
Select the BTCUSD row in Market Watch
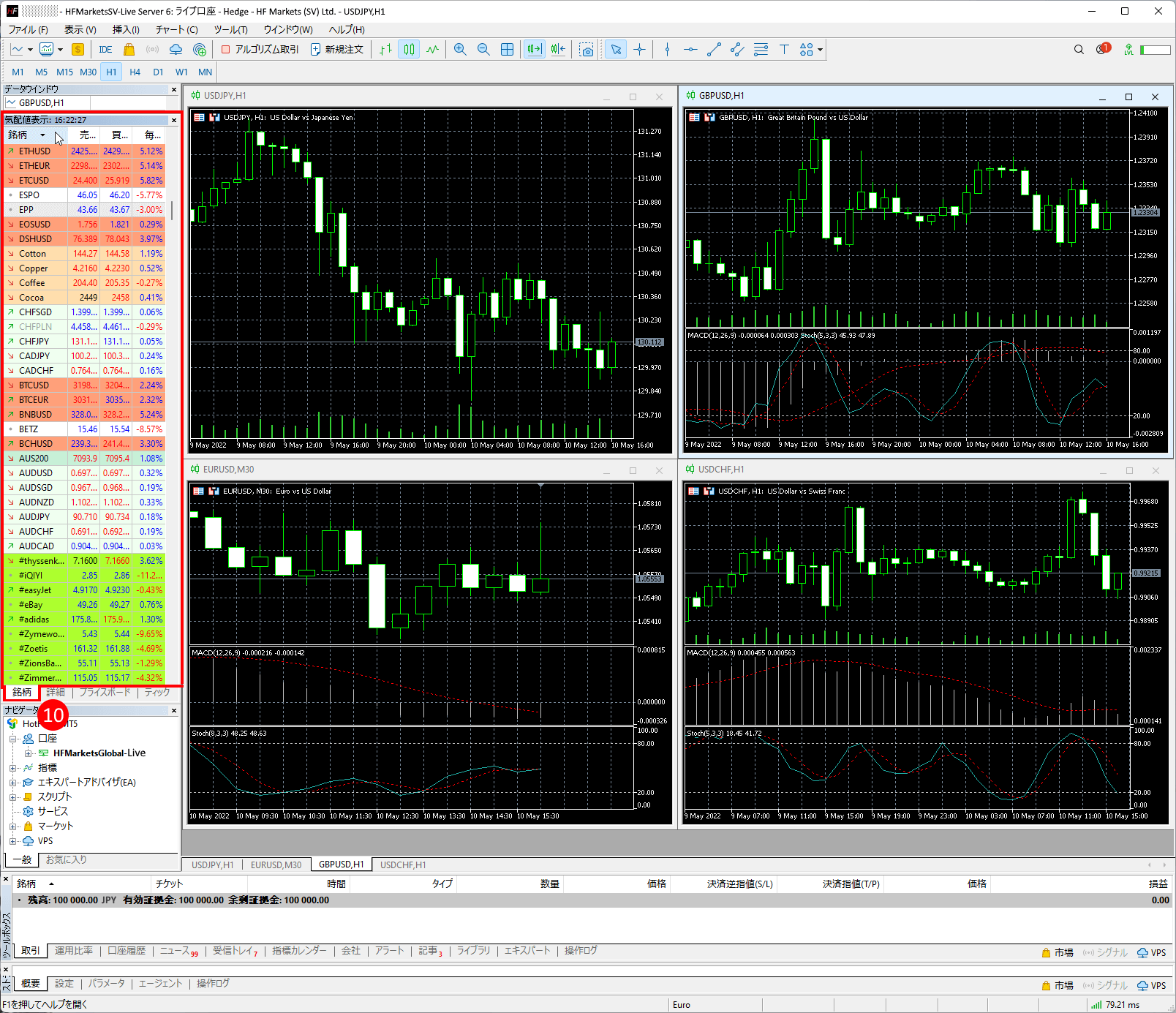pos(34,385)
